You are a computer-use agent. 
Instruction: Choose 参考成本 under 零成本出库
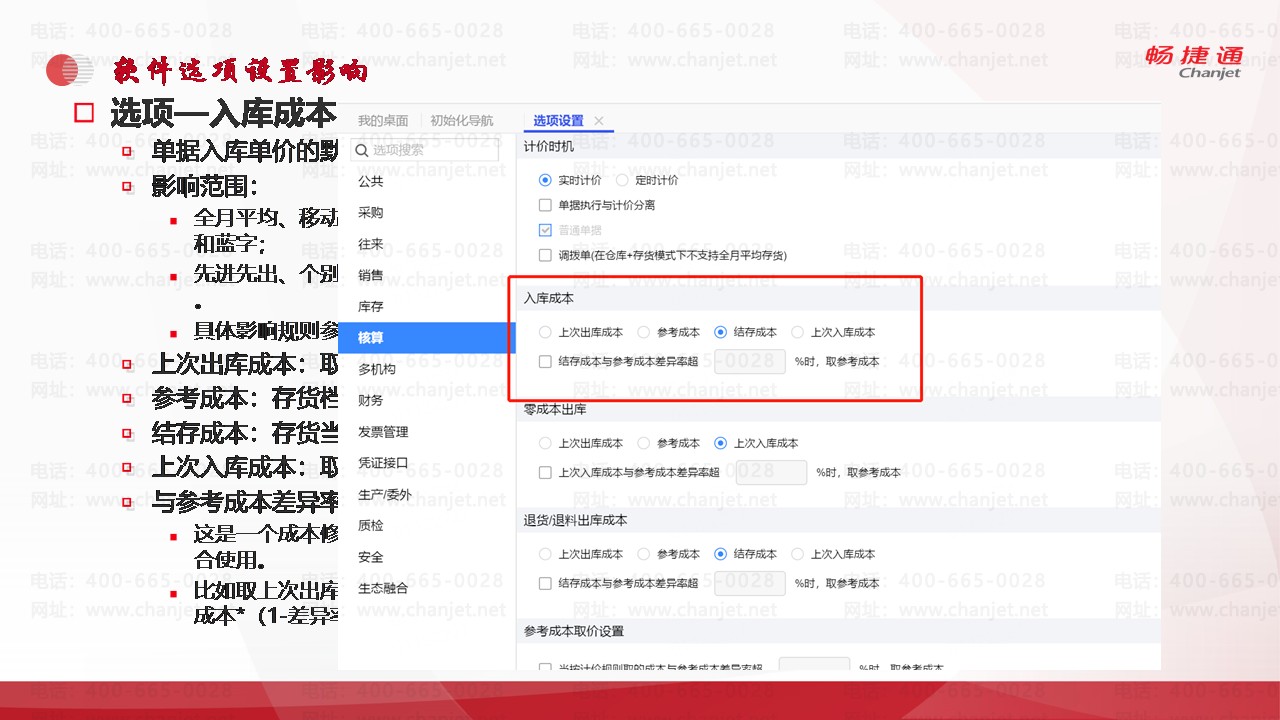click(x=644, y=443)
